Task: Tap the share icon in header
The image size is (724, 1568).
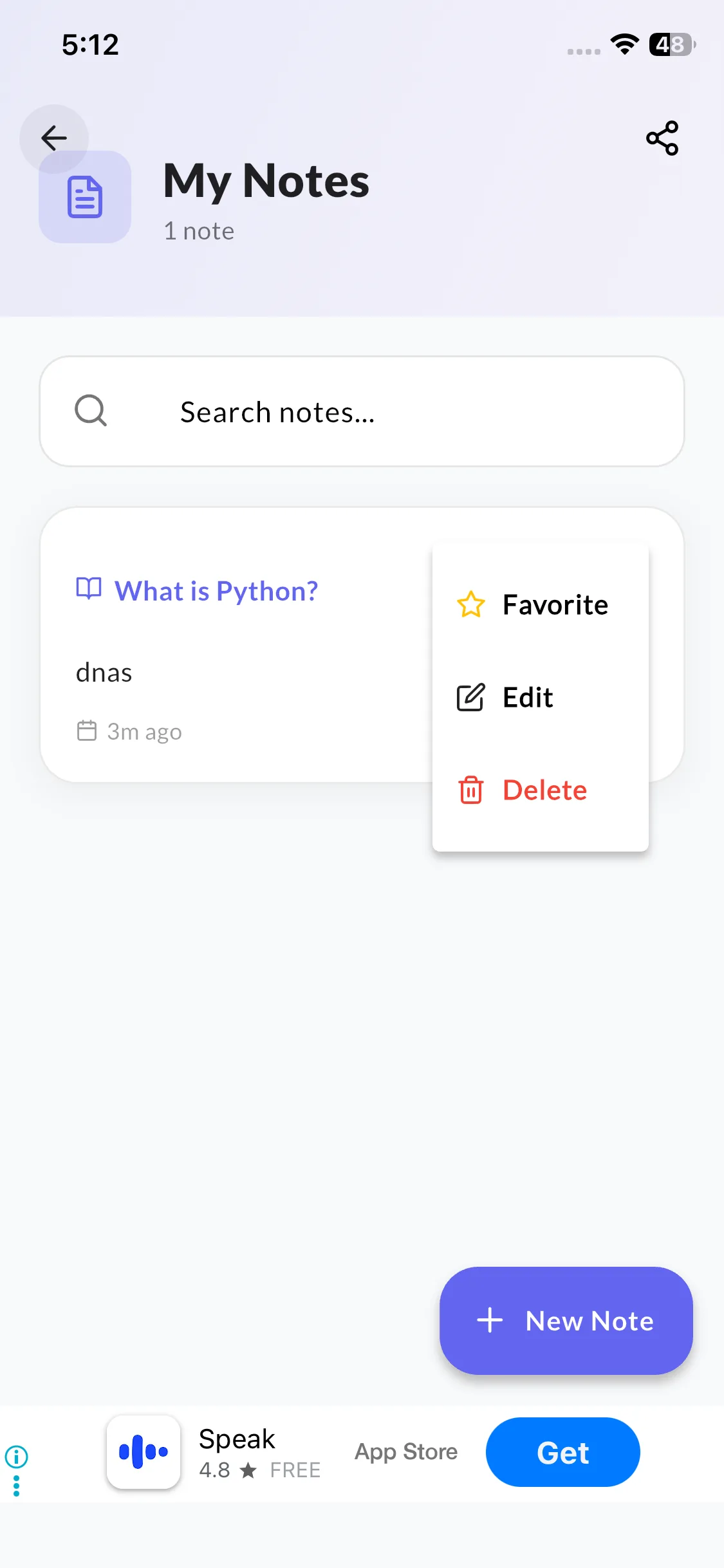Action: (662, 138)
